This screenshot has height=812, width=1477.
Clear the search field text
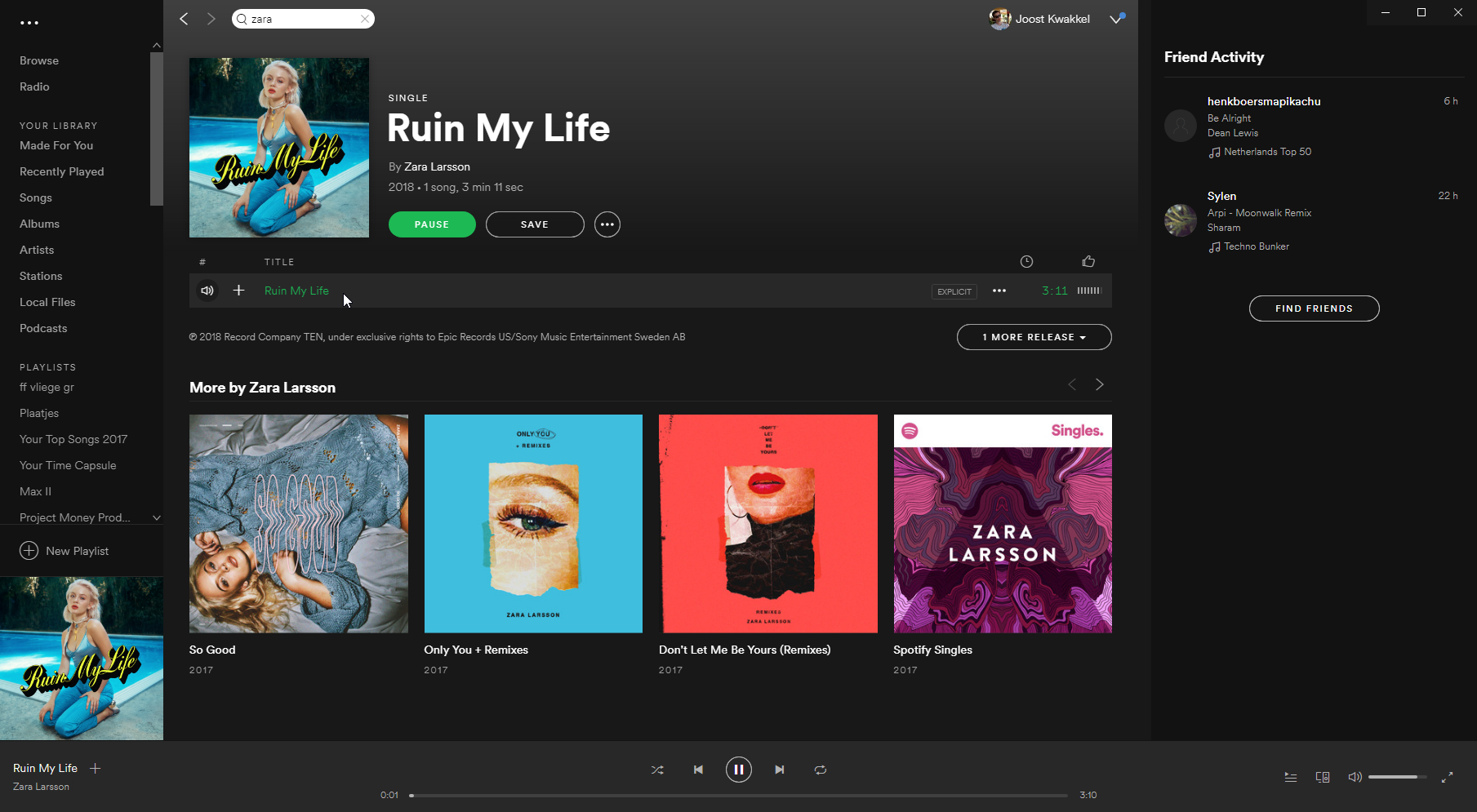coord(365,19)
